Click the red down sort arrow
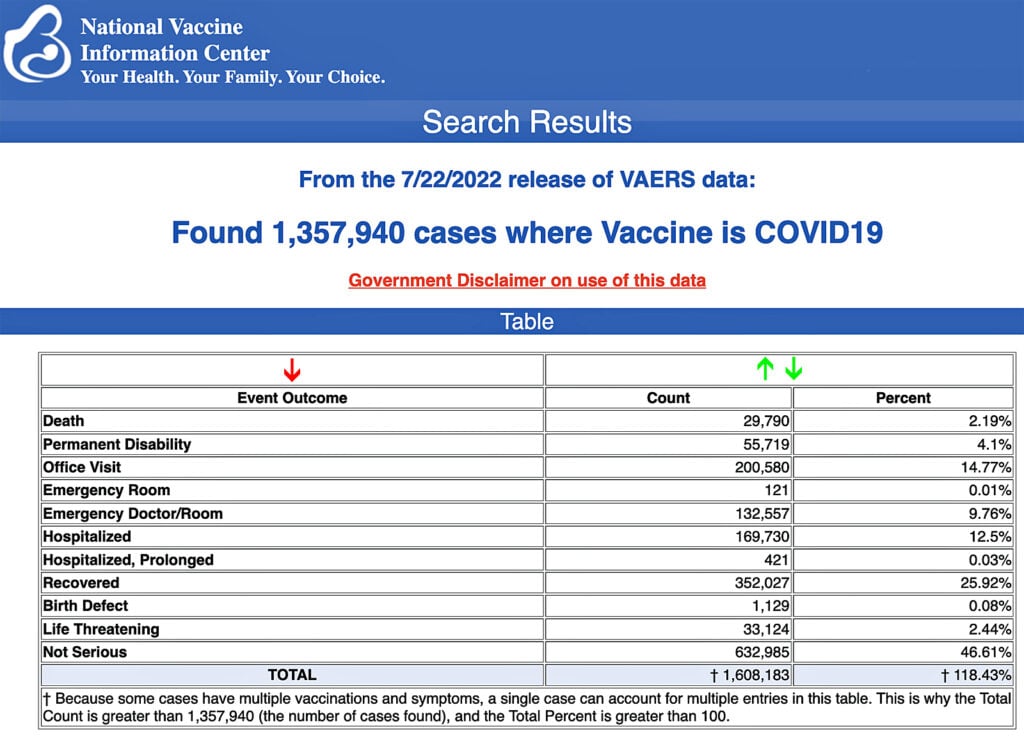This screenshot has height=737, width=1024. click(291, 370)
